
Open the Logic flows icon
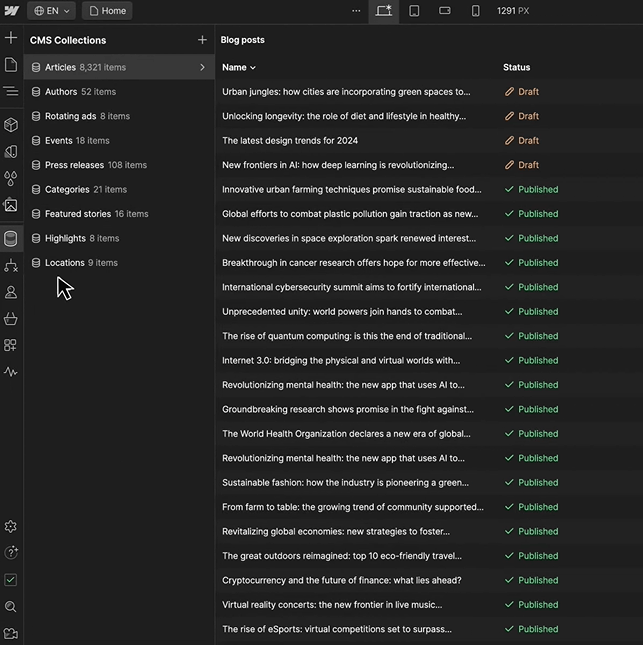coord(11,266)
